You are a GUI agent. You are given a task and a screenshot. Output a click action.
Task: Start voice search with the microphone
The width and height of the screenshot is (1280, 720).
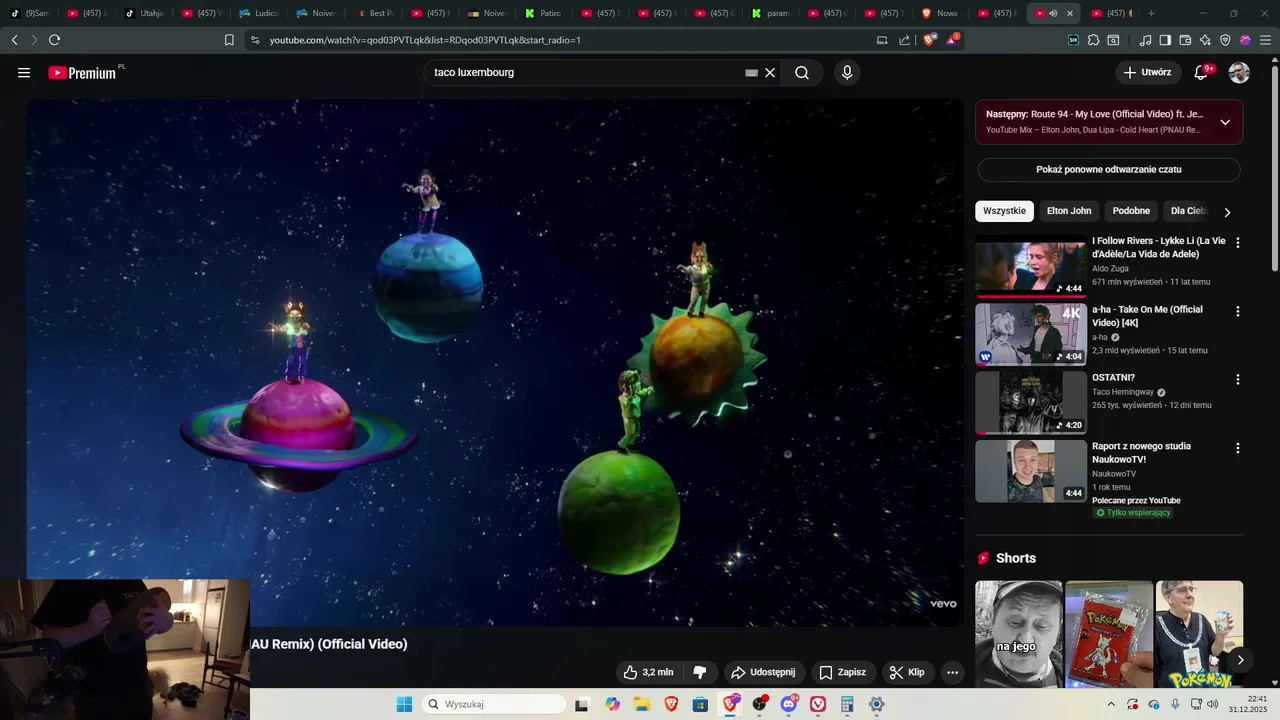click(x=847, y=73)
